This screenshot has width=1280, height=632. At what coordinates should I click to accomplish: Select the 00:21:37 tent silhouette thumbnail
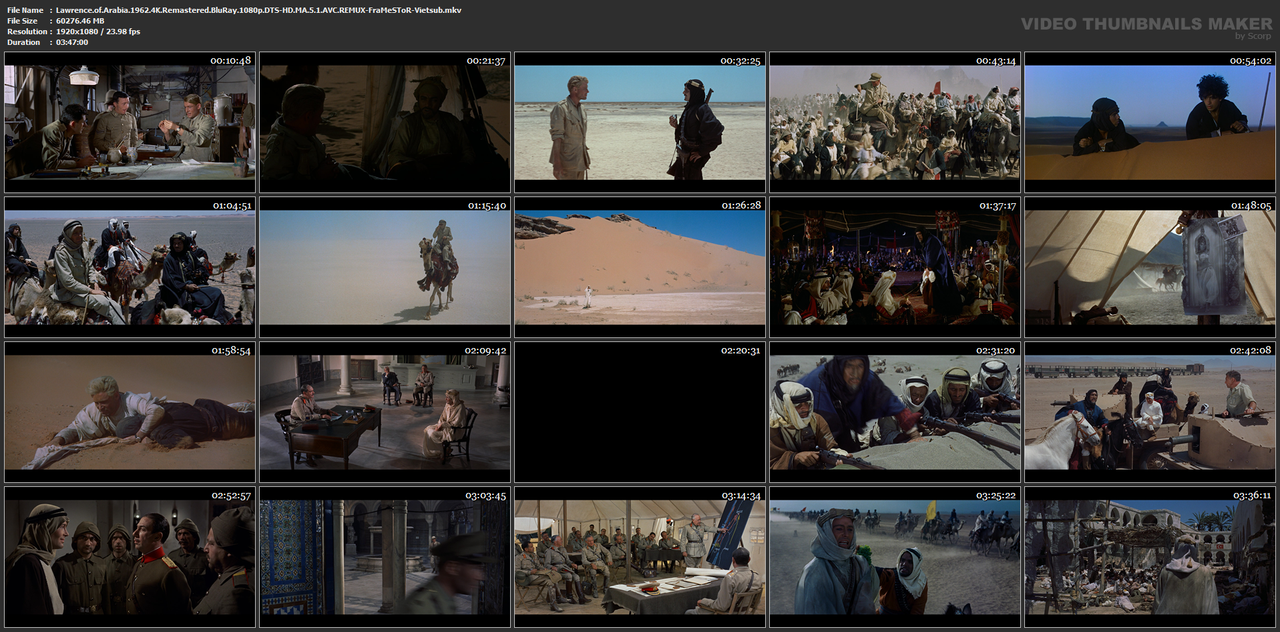(x=385, y=122)
